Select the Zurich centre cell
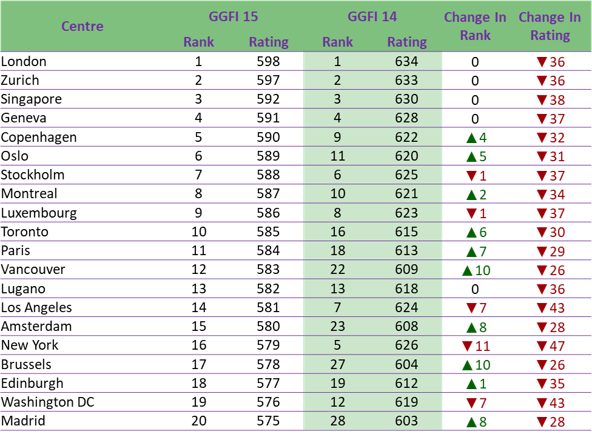This screenshot has height=440, width=592. coord(20,80)
